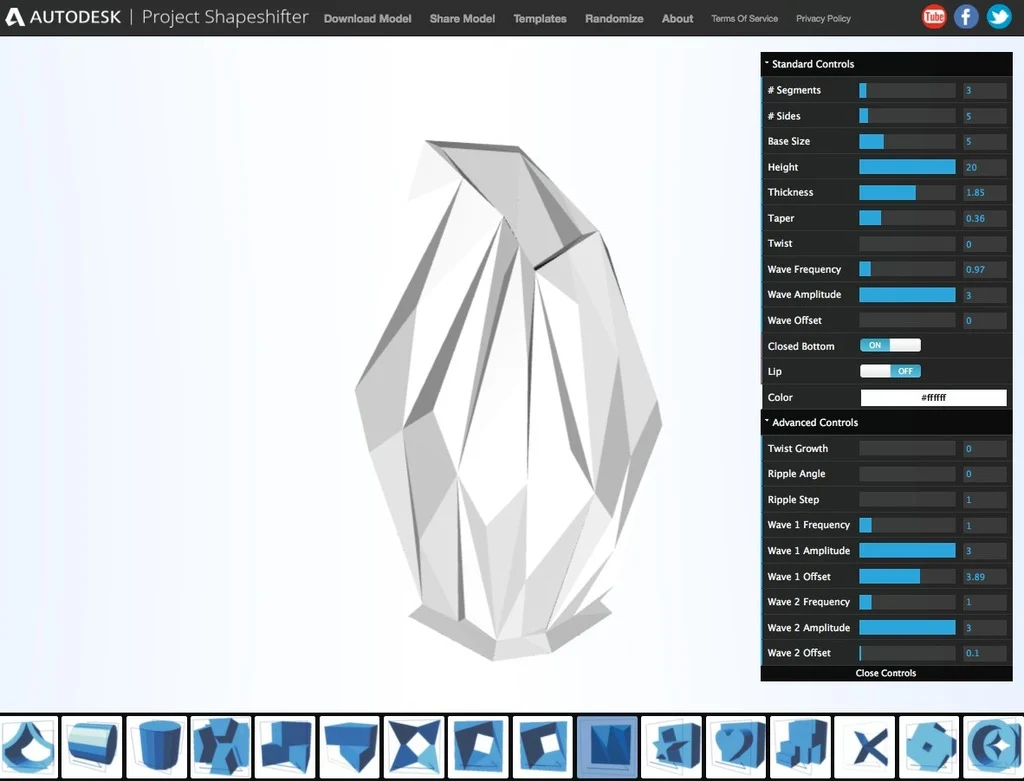Click the Base Size value field
Image resolution: width=1024 pixels, height=781 pixels.
pos(985,141)
